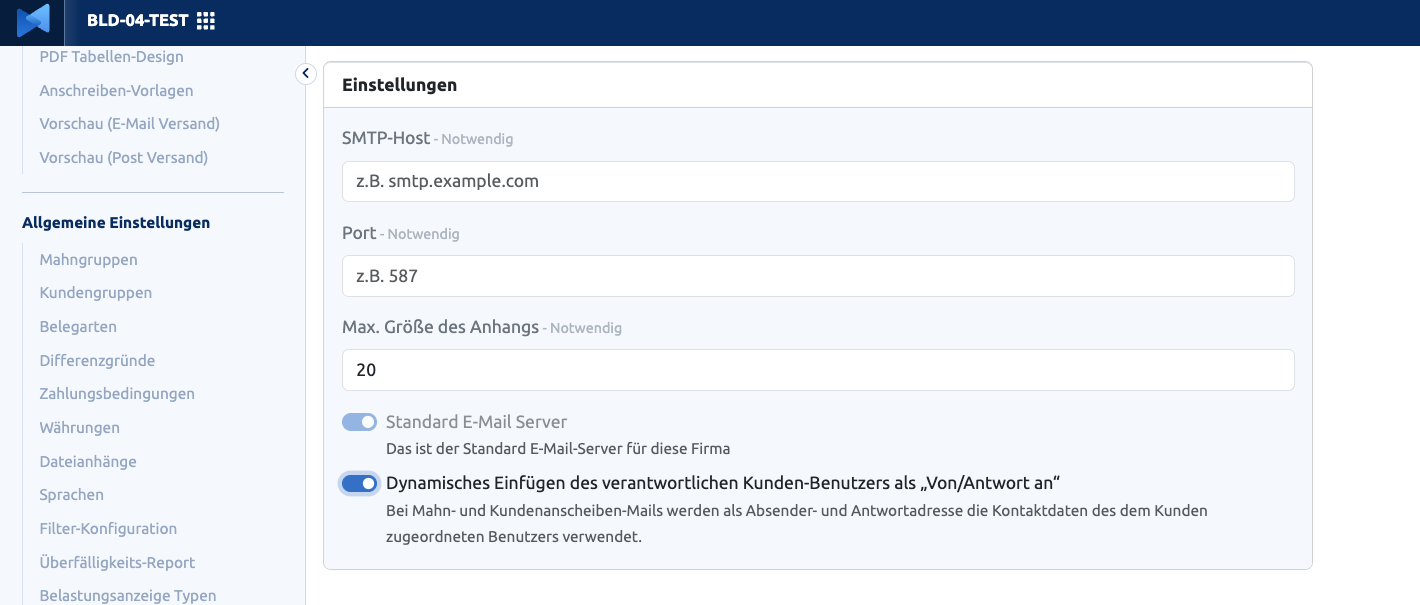Go to Anschreiben-Vorlagen

[x=117, y=91]
